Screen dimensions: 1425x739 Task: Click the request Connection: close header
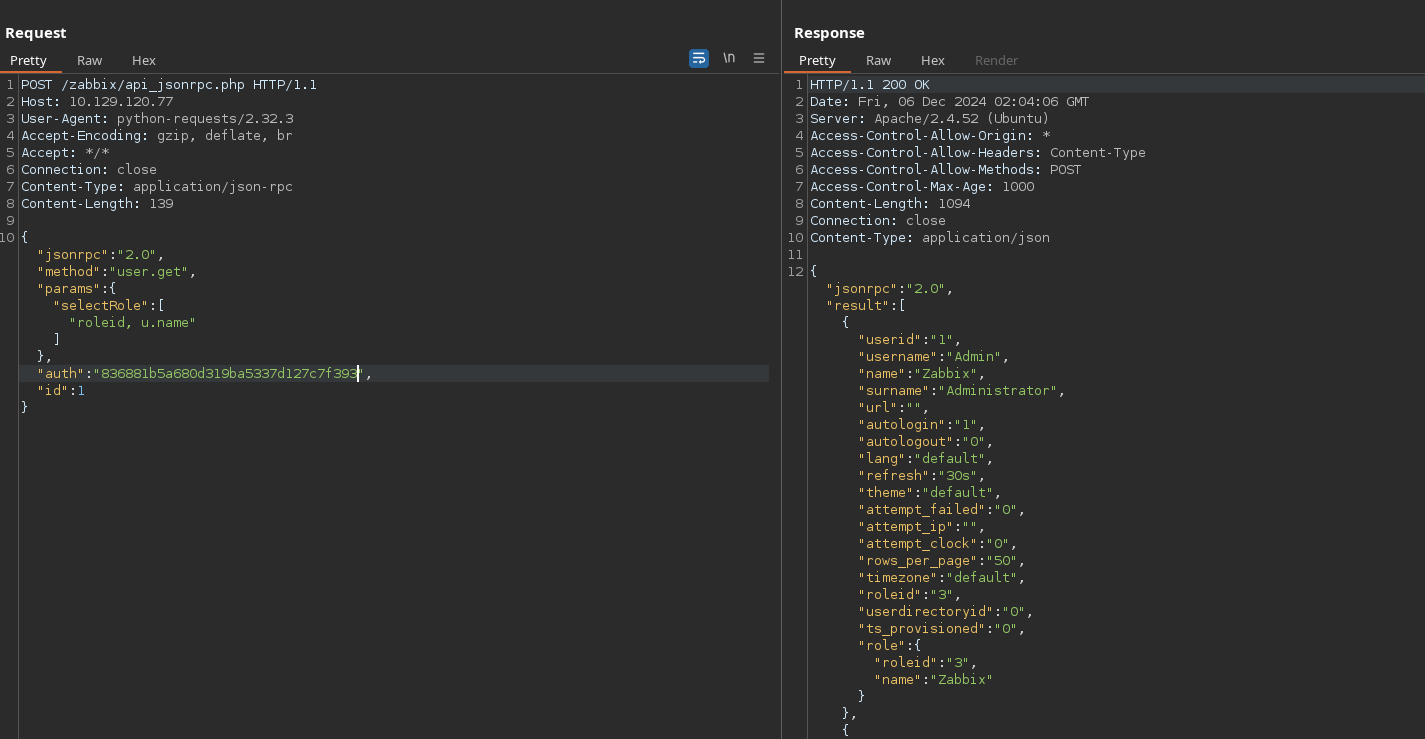[x=89, y=169]
